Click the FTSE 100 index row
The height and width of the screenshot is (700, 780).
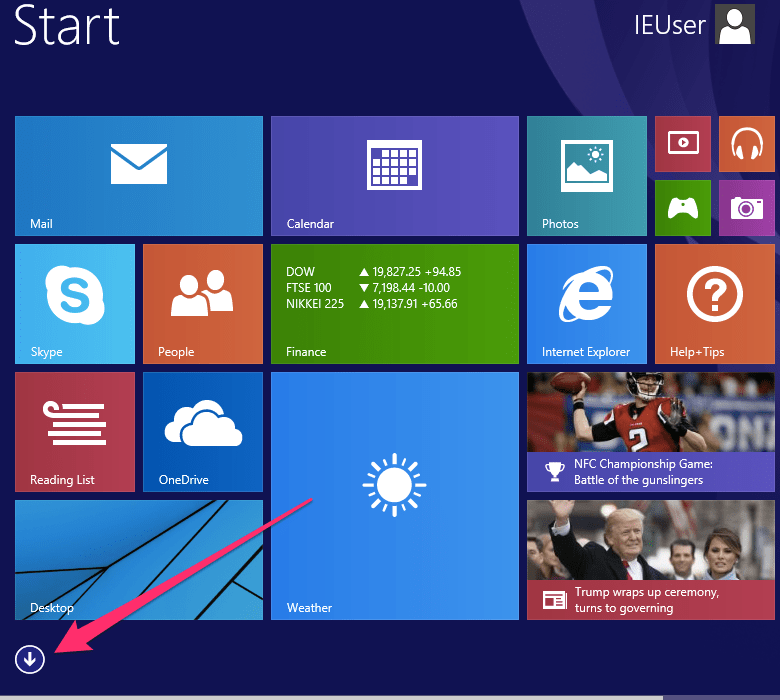click(x=368, y=288)
